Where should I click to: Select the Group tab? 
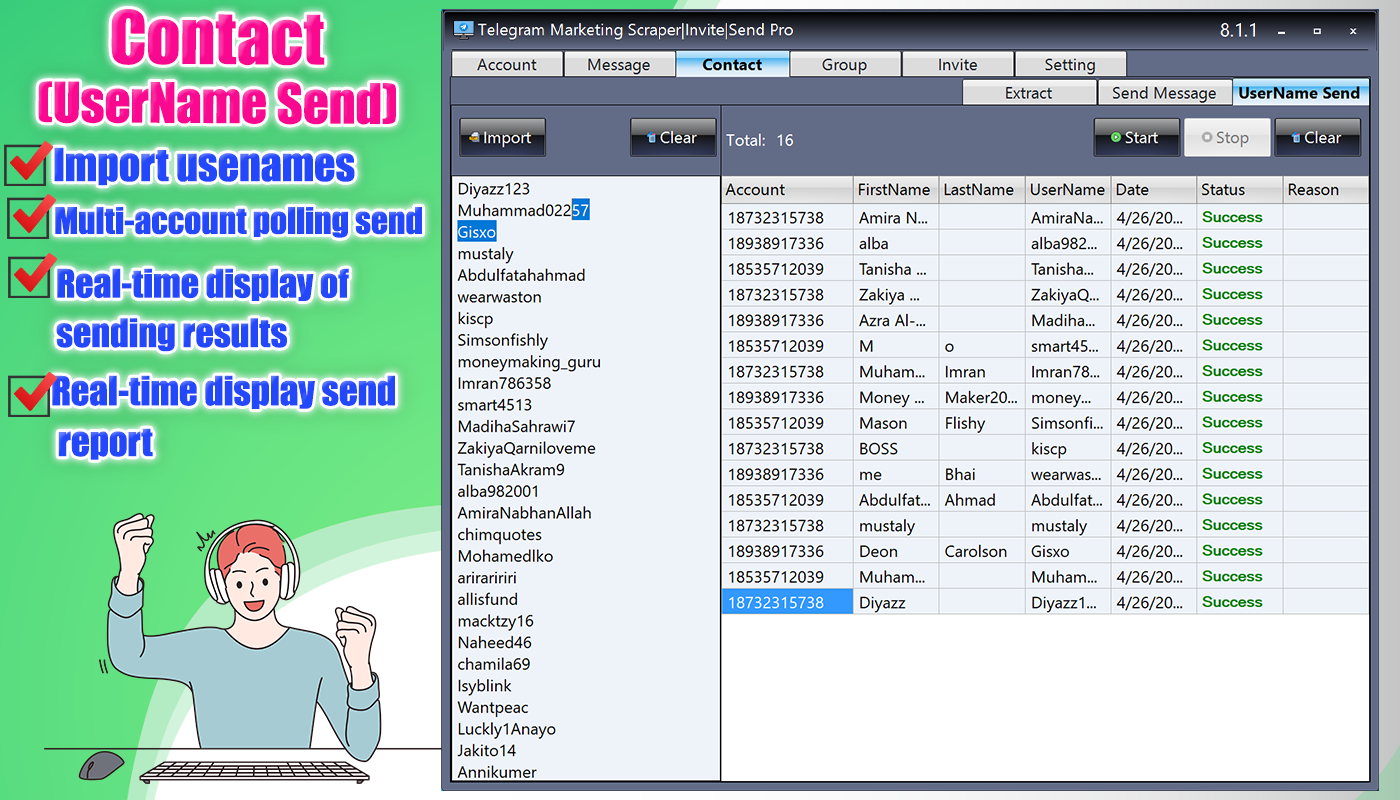coord(845,63)
